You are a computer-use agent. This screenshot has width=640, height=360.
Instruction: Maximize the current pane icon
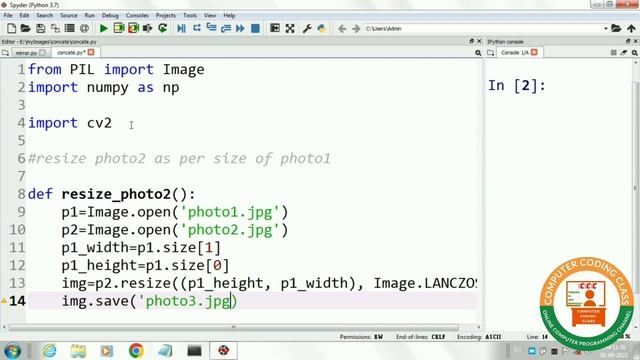click(275, 28)
